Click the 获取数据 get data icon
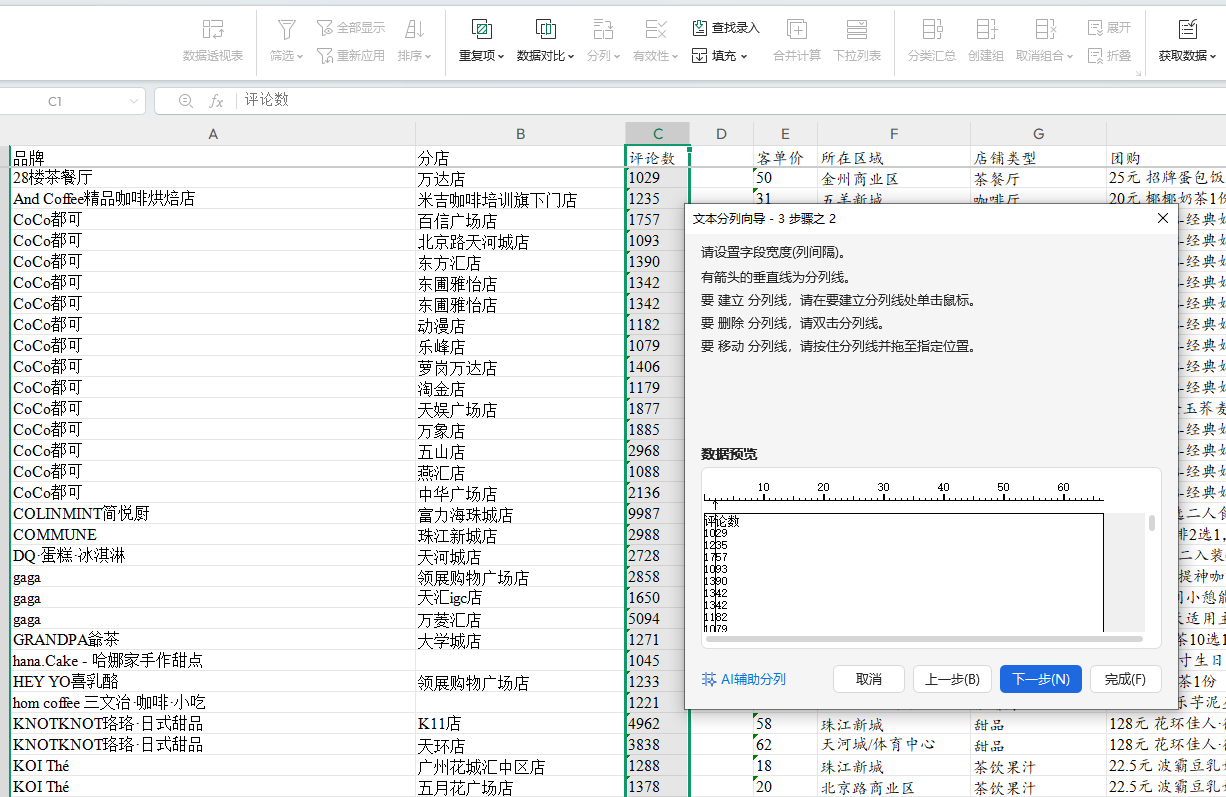The width and height of the screenshot is (1226, 797). pyautogui.click(x=1187, y=29)
